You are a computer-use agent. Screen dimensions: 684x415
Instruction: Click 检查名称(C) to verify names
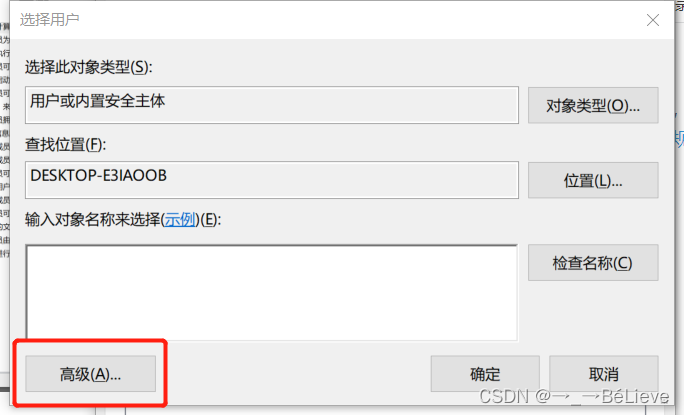click(x=593, y=263)
